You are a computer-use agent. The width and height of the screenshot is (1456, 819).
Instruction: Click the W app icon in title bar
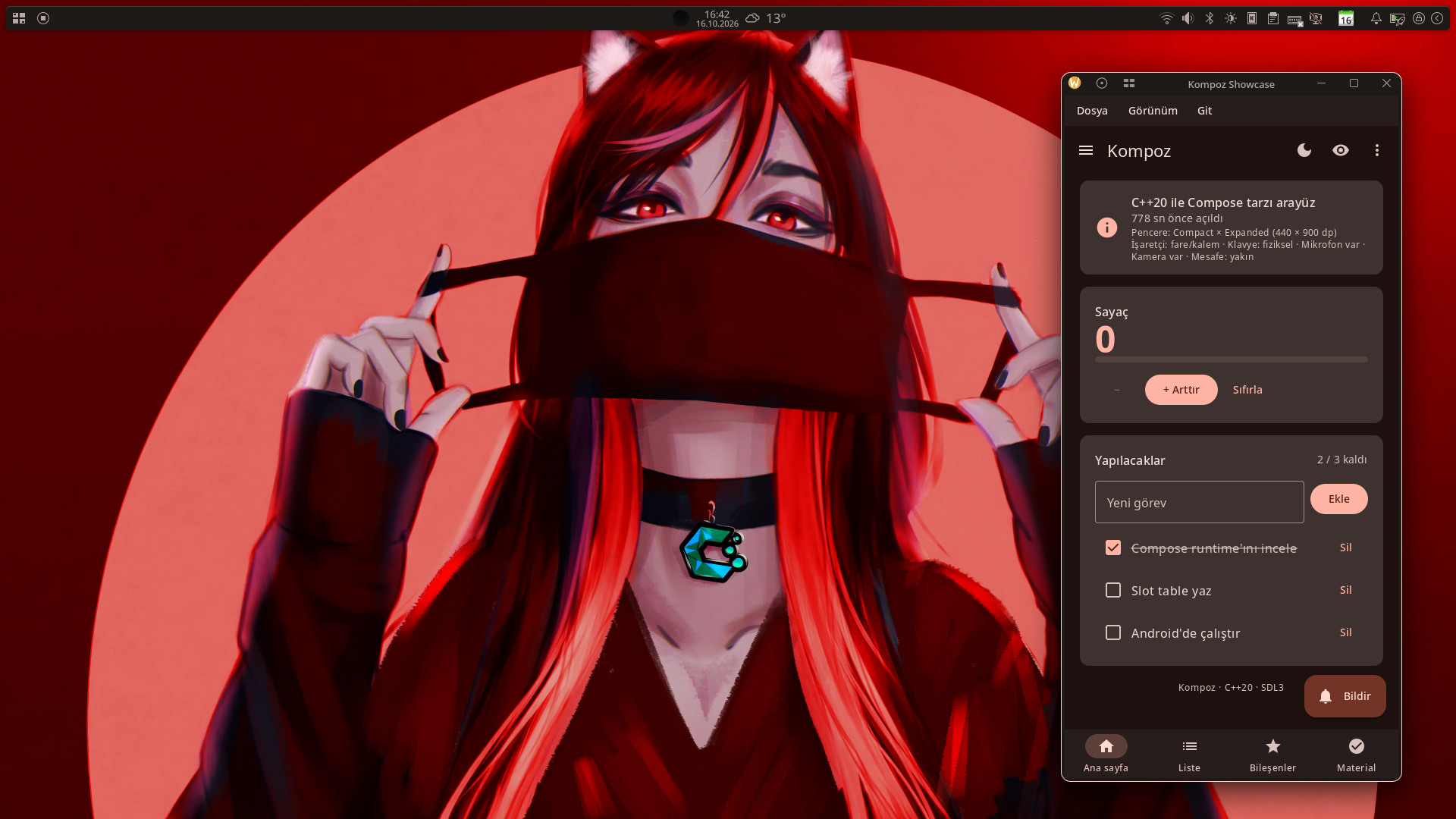pos(1075,83)
